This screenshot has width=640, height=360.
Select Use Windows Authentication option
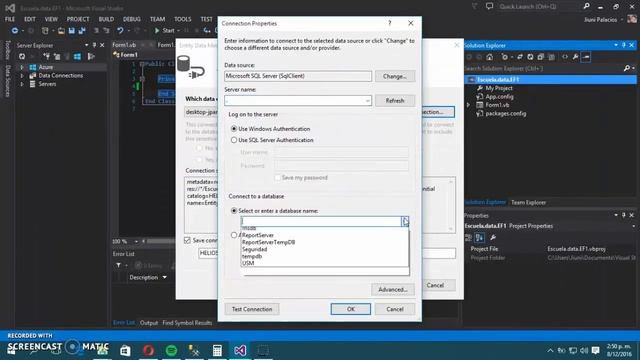click(x=234, y=129)
